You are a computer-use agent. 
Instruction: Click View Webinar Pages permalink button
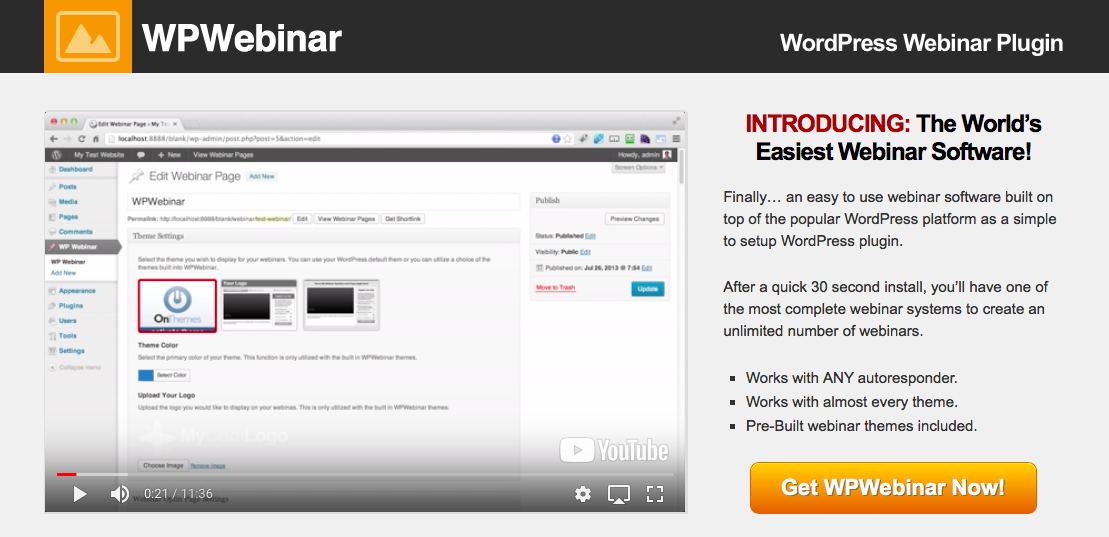tap(346, 219)
